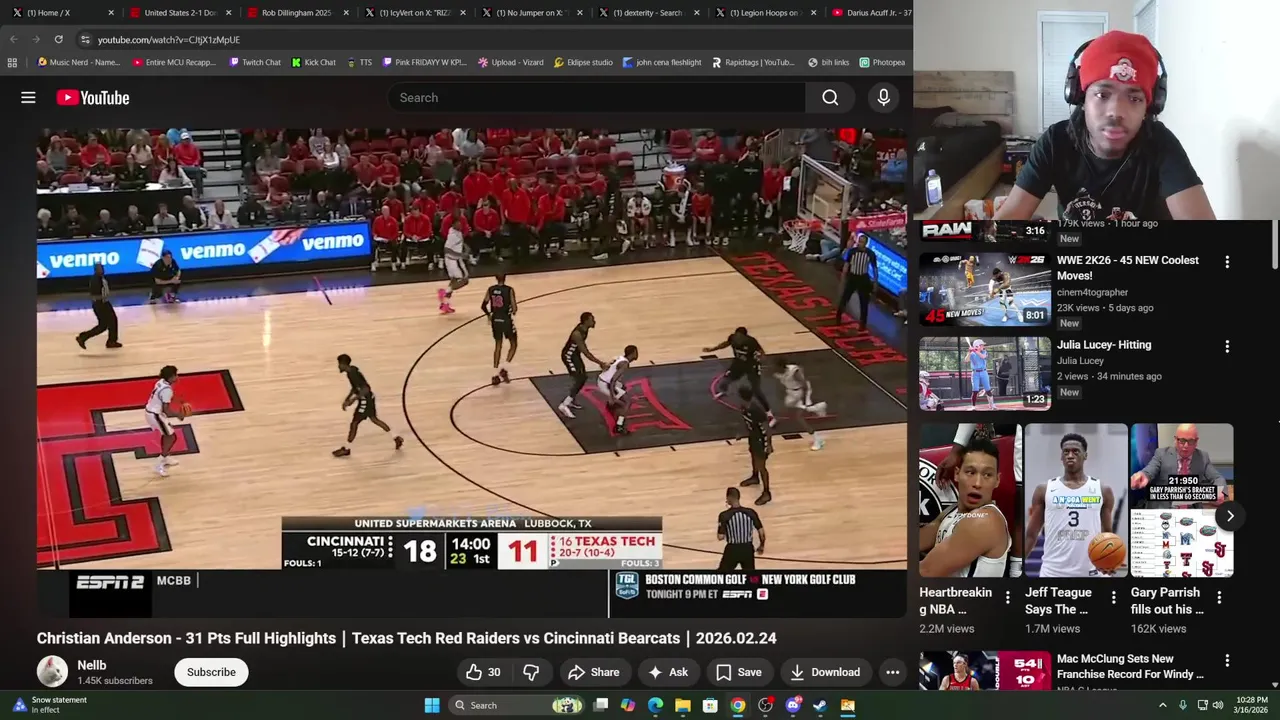Open options for Heartbreaking NBA short

1007,597
